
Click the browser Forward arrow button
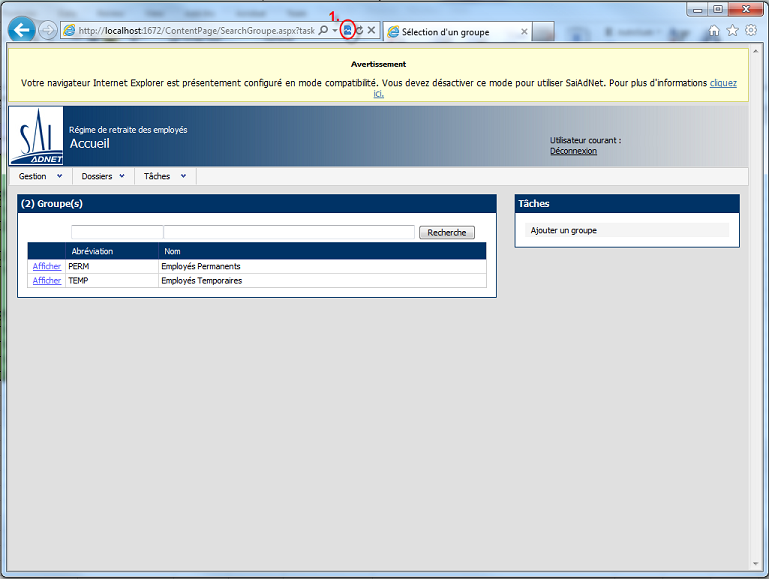click(48, 30)
